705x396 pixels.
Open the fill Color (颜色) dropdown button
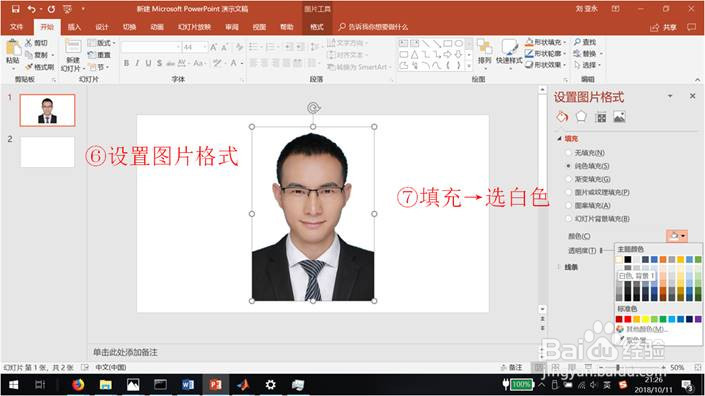tap(677, 236)
